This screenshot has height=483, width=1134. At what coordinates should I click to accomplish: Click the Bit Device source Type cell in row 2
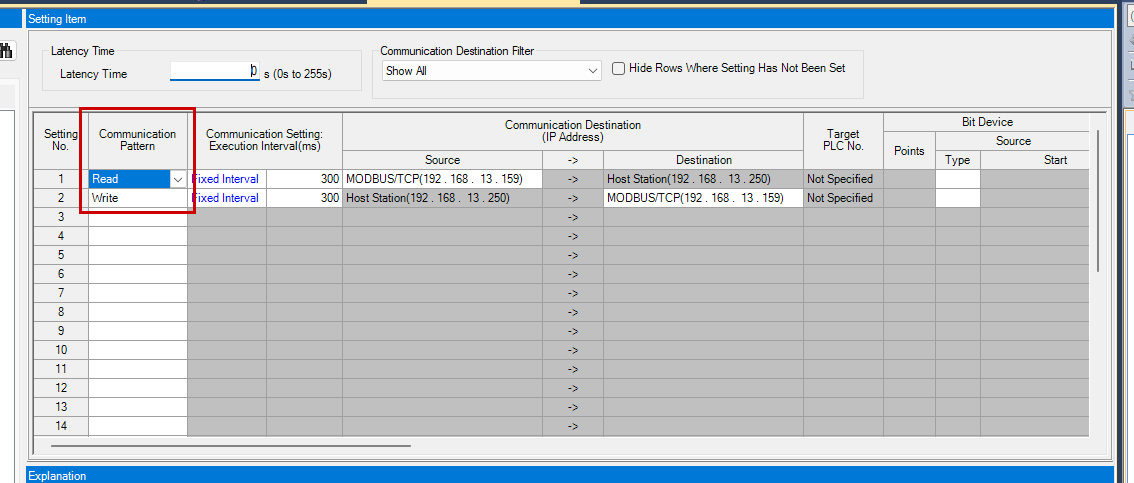coord(958,197)
